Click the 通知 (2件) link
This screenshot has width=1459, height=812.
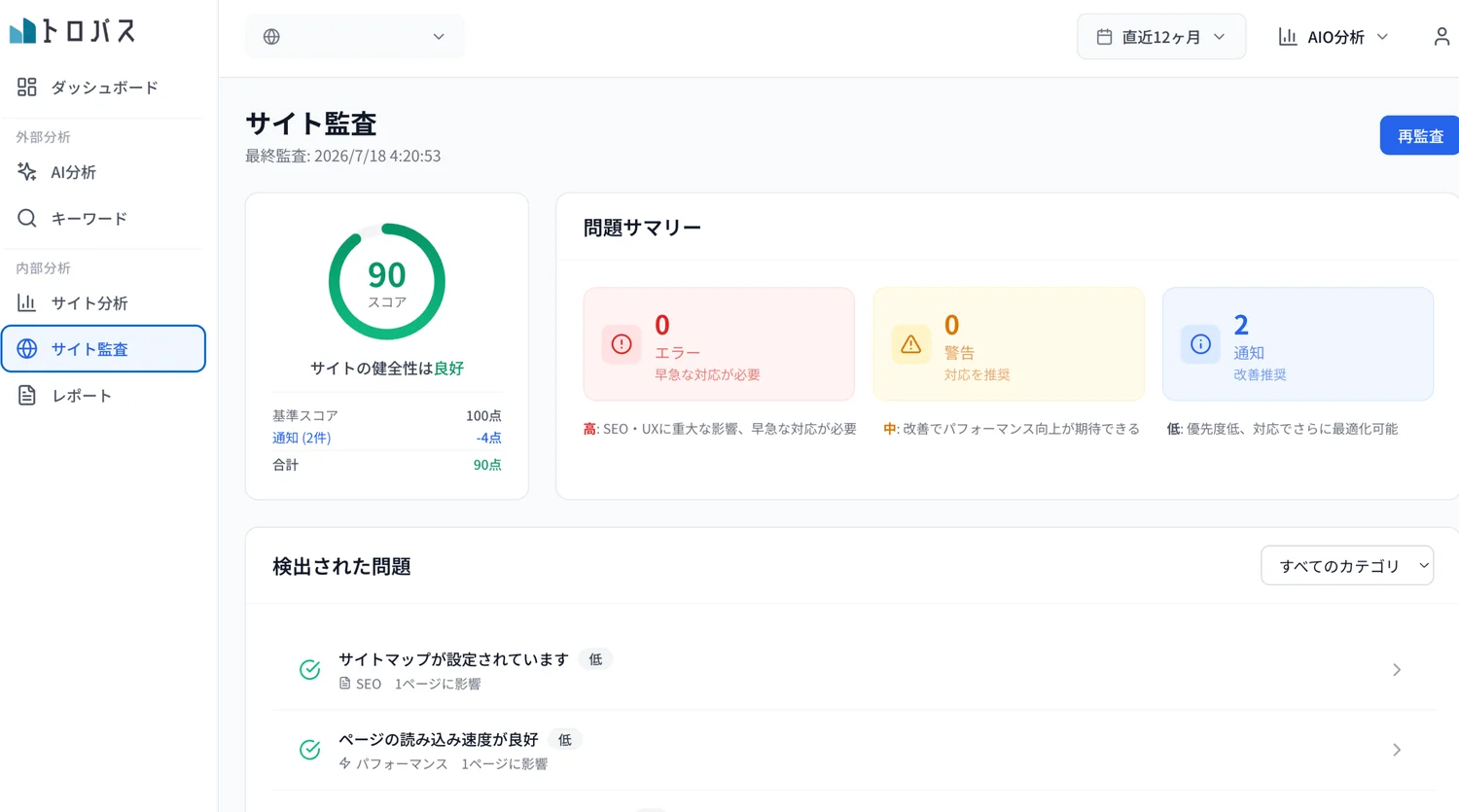(x=302, y=438)
